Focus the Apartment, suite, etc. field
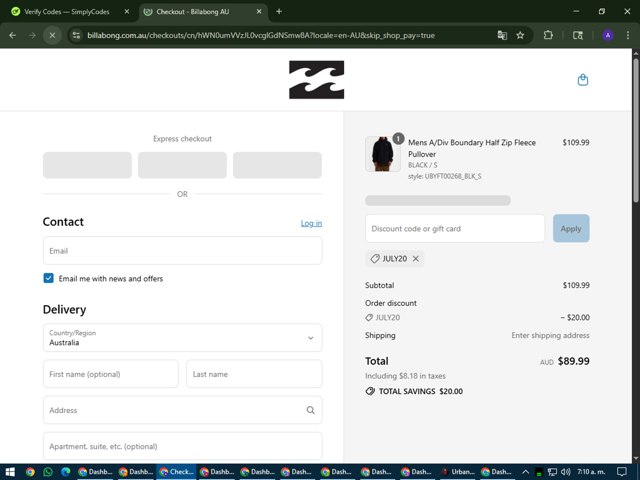 click(x=182, y=446)
